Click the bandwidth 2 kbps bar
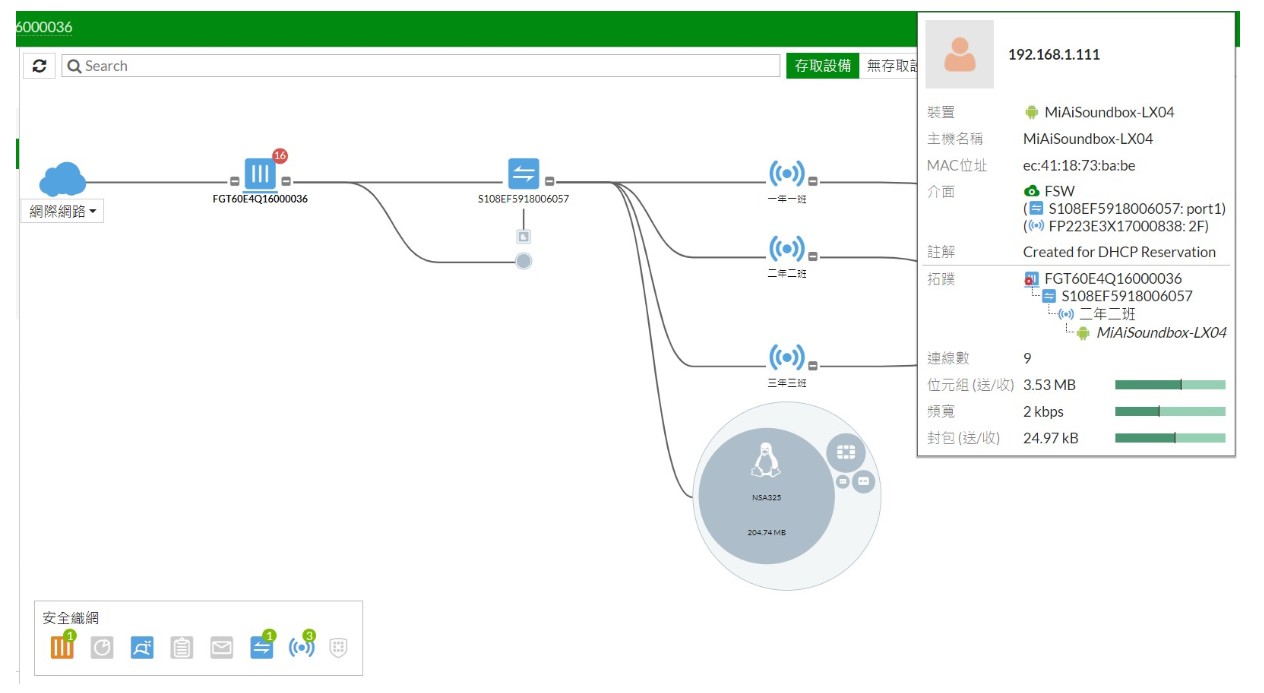 coord(1170,411)
